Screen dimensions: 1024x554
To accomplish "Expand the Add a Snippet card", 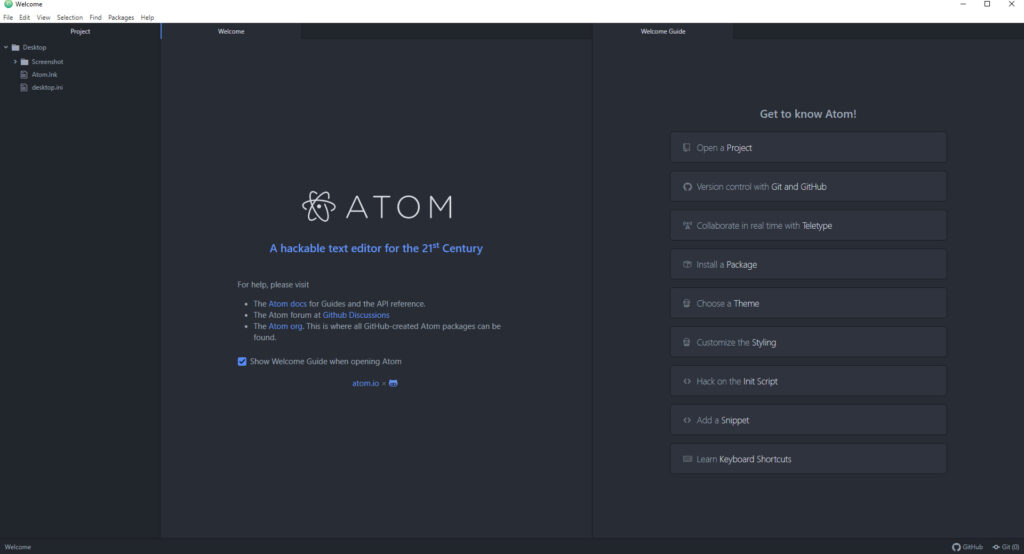I will point(808,420).
